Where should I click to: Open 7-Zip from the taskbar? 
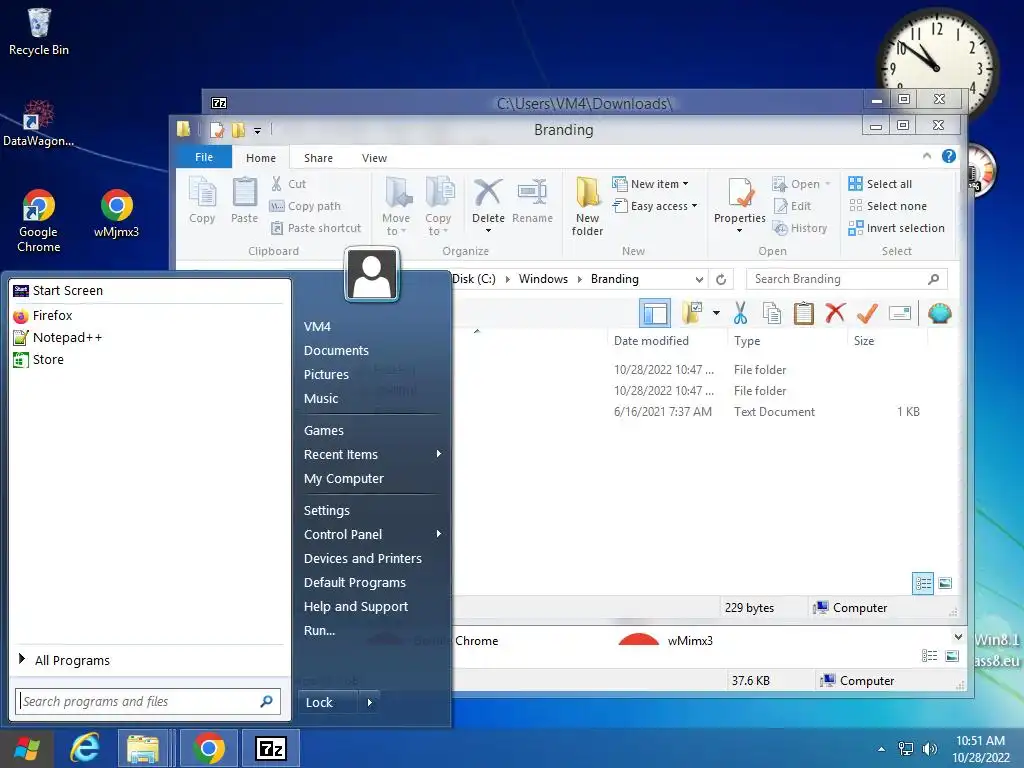[271, 748]
